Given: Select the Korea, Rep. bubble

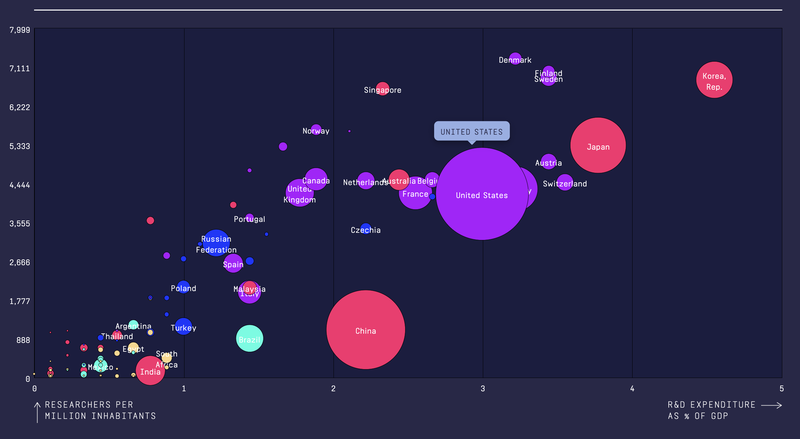Looking at the screenshot, I should tap(714, 80).
